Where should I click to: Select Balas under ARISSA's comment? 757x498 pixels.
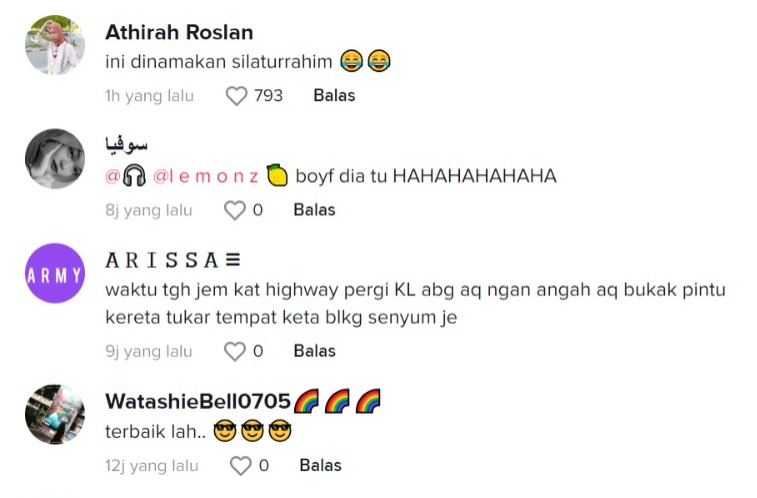tap(314, 351)
